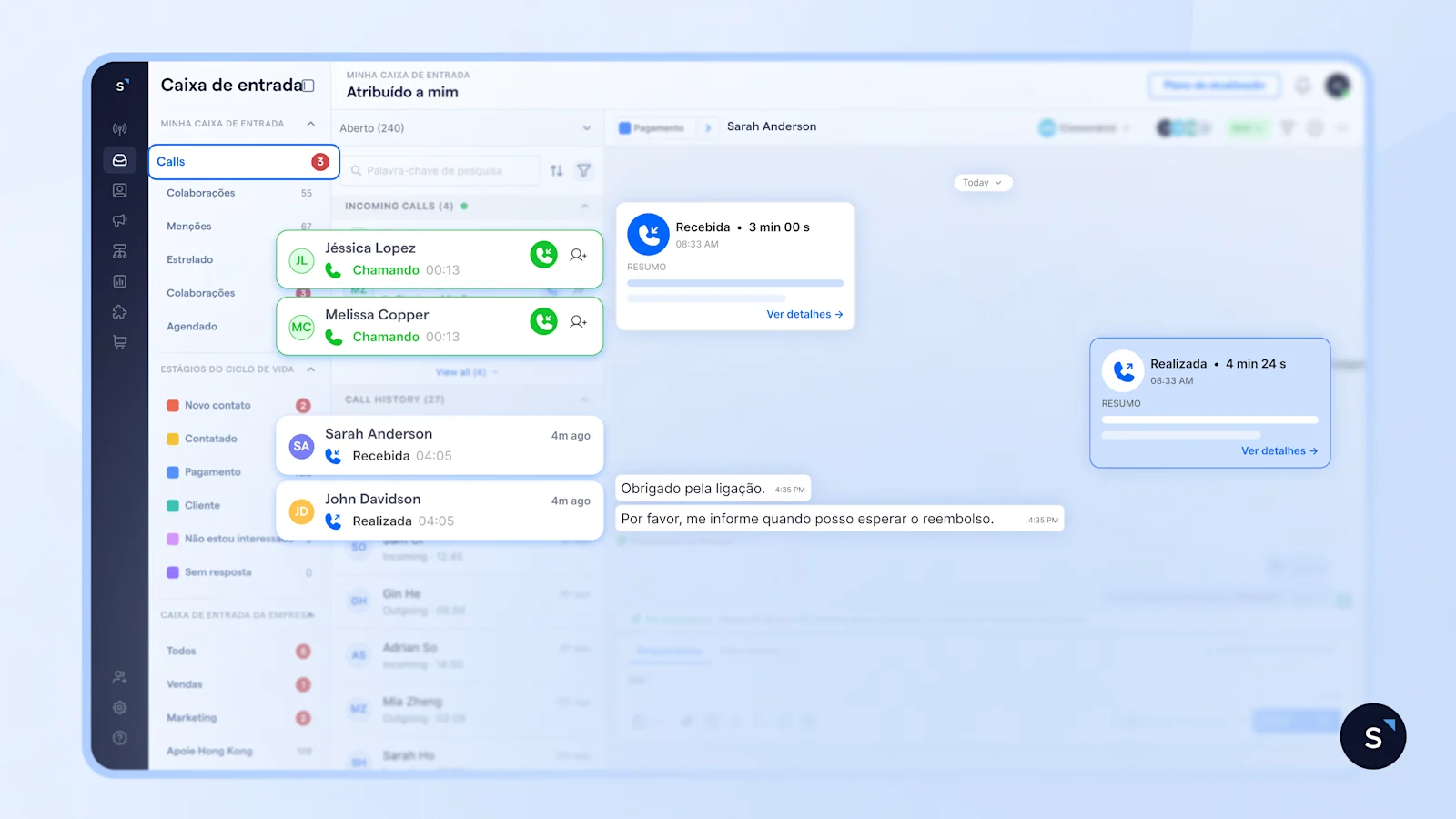This screenshot has width=1456, height=819.
Task: Add participant to Melissa Copper call
Action: click(579, 321)
